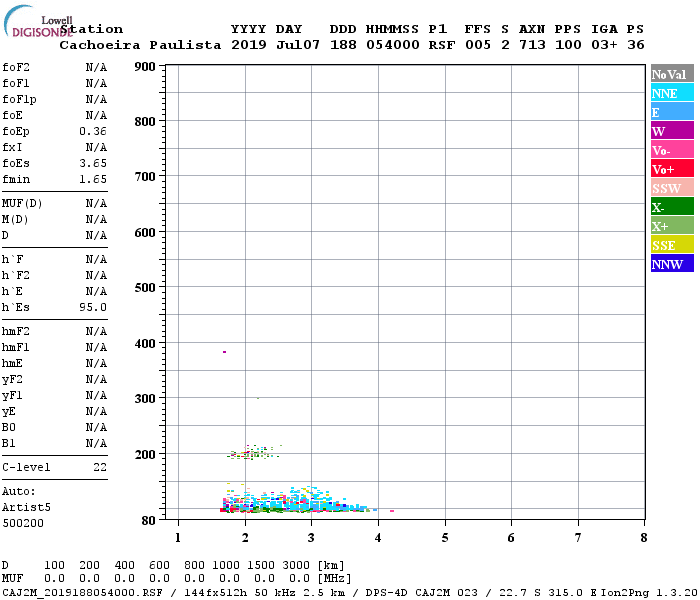Select the Vo- pink legend swatch
The height and width of the screenshot is (600, 700).
coord(672,150)
